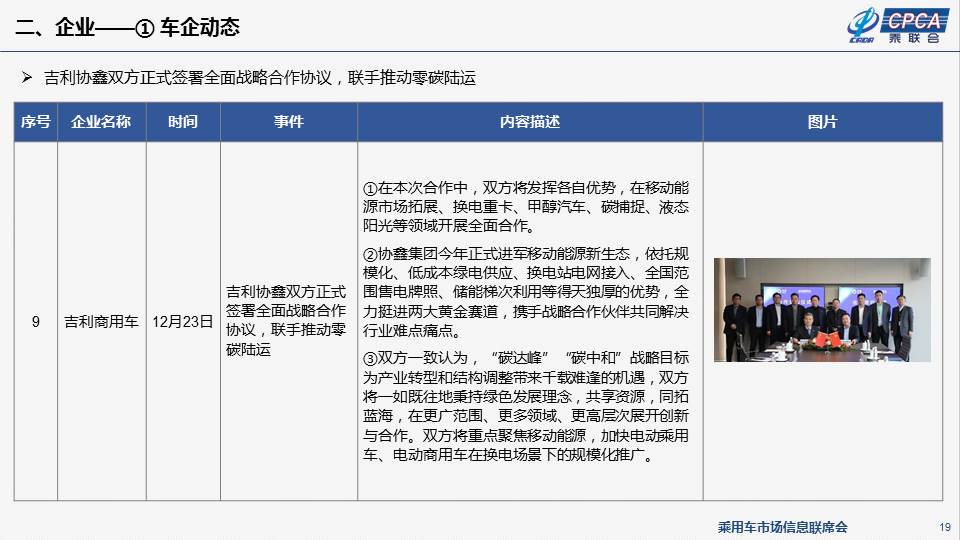Click the 事件 column header

tap(289, 122)
